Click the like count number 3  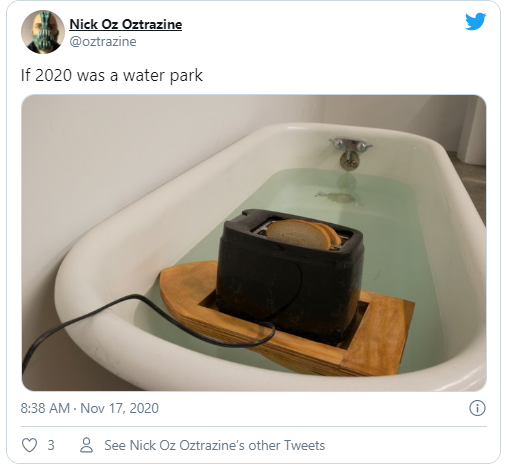coord(51,445)
